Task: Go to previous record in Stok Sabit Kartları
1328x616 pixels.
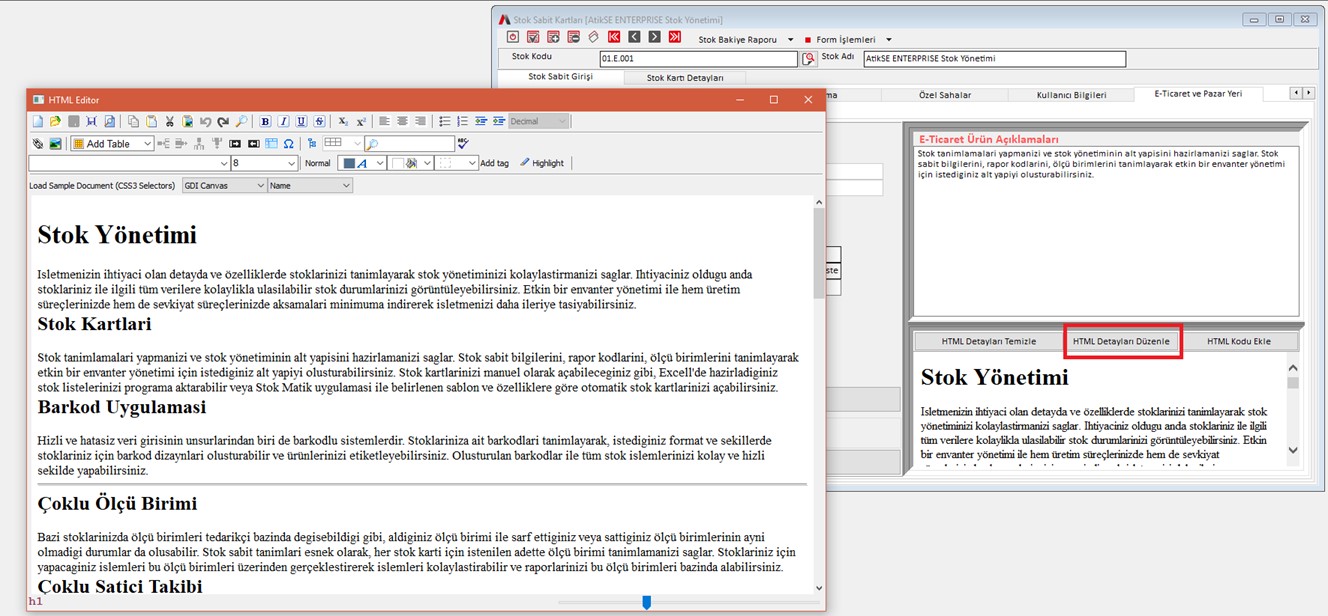Action: click(x=634, y=37)
